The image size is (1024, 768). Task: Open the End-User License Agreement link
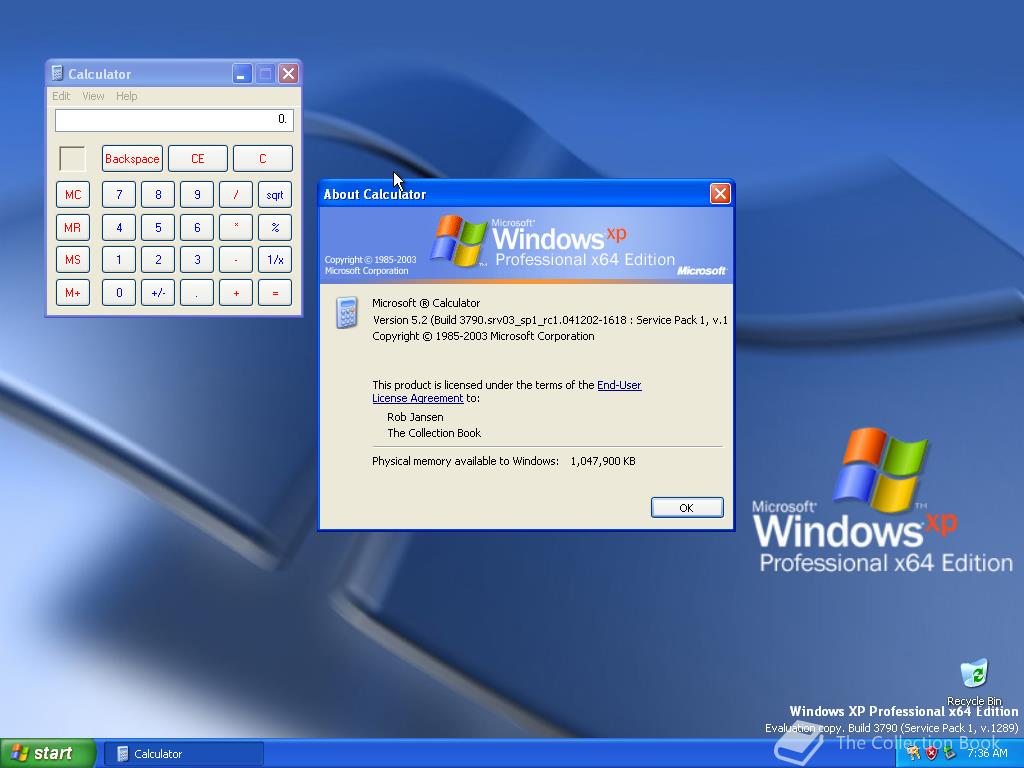tap(507, 391)
